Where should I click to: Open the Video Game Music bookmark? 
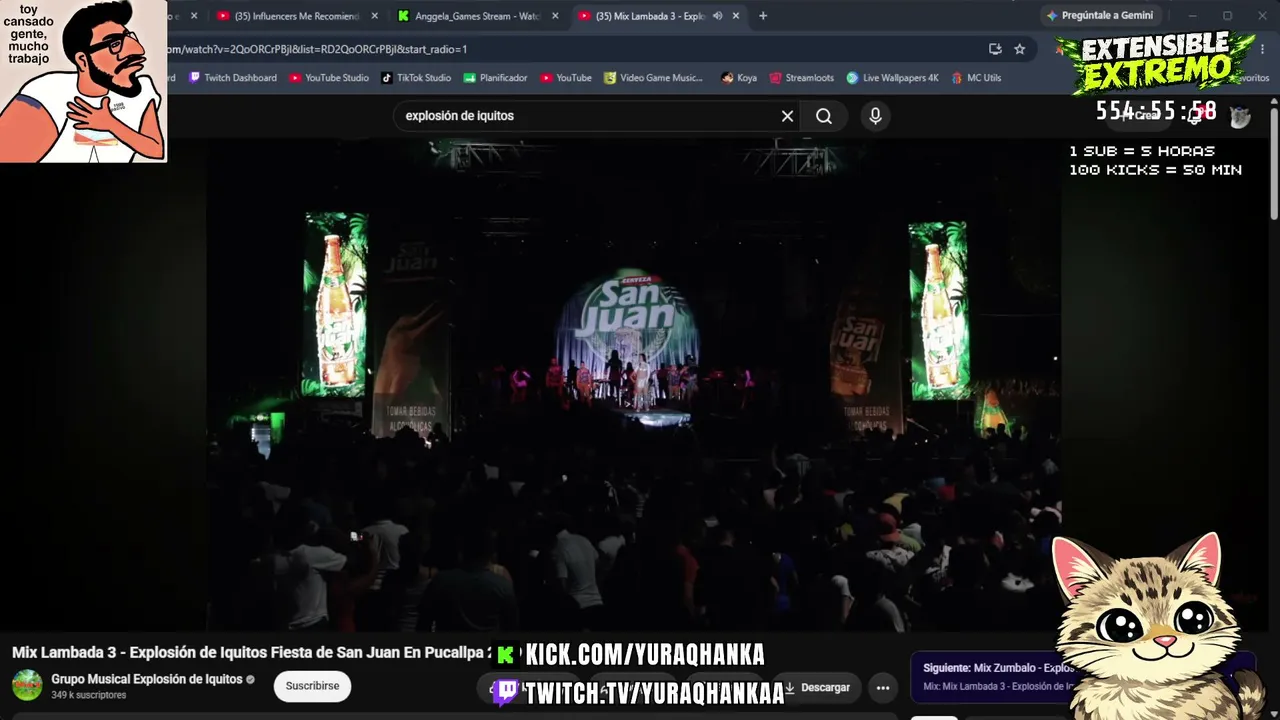tap(653, 78)
